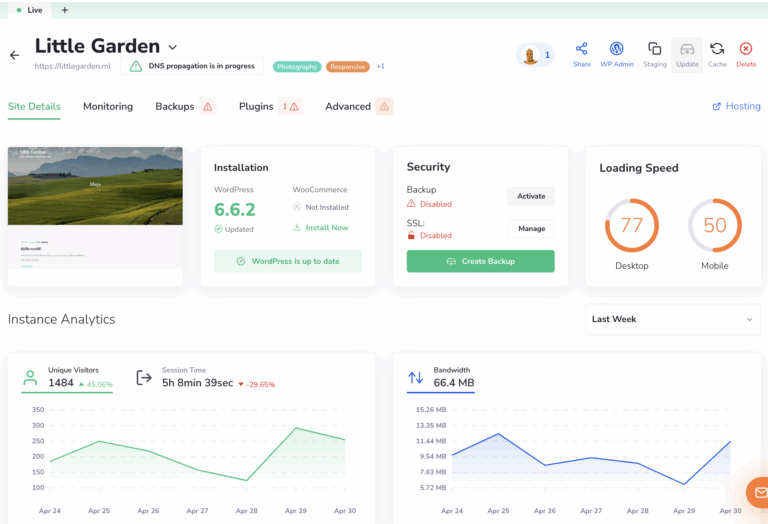Click the Unique Visitors person icon

(30, 378)
